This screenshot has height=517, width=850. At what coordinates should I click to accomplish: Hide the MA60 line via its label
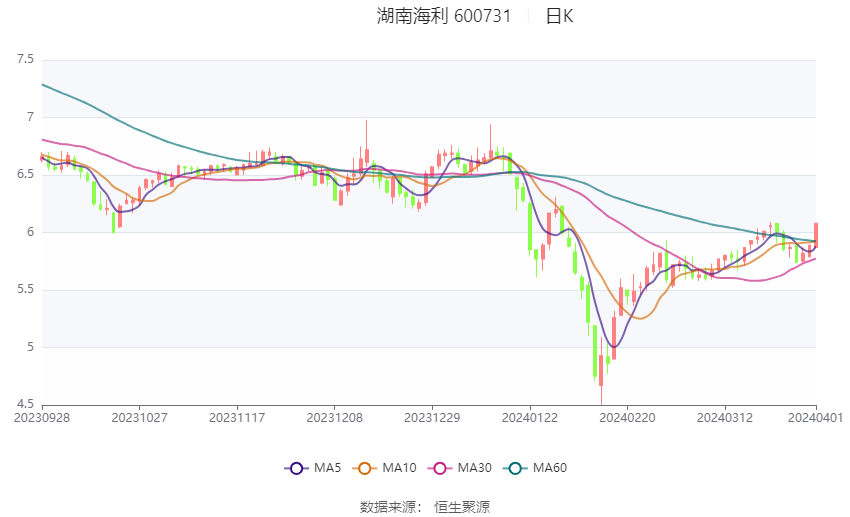[x=549, y=467]
